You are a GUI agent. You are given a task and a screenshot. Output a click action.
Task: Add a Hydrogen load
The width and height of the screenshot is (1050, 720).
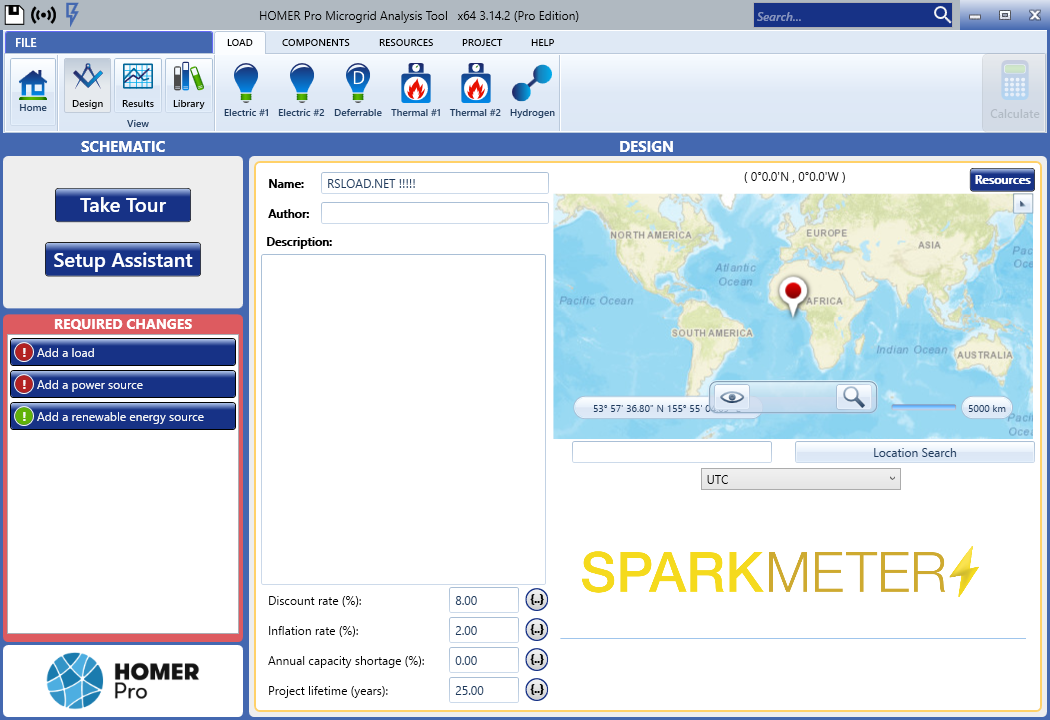pyautogui.click(x=532, y=90)
